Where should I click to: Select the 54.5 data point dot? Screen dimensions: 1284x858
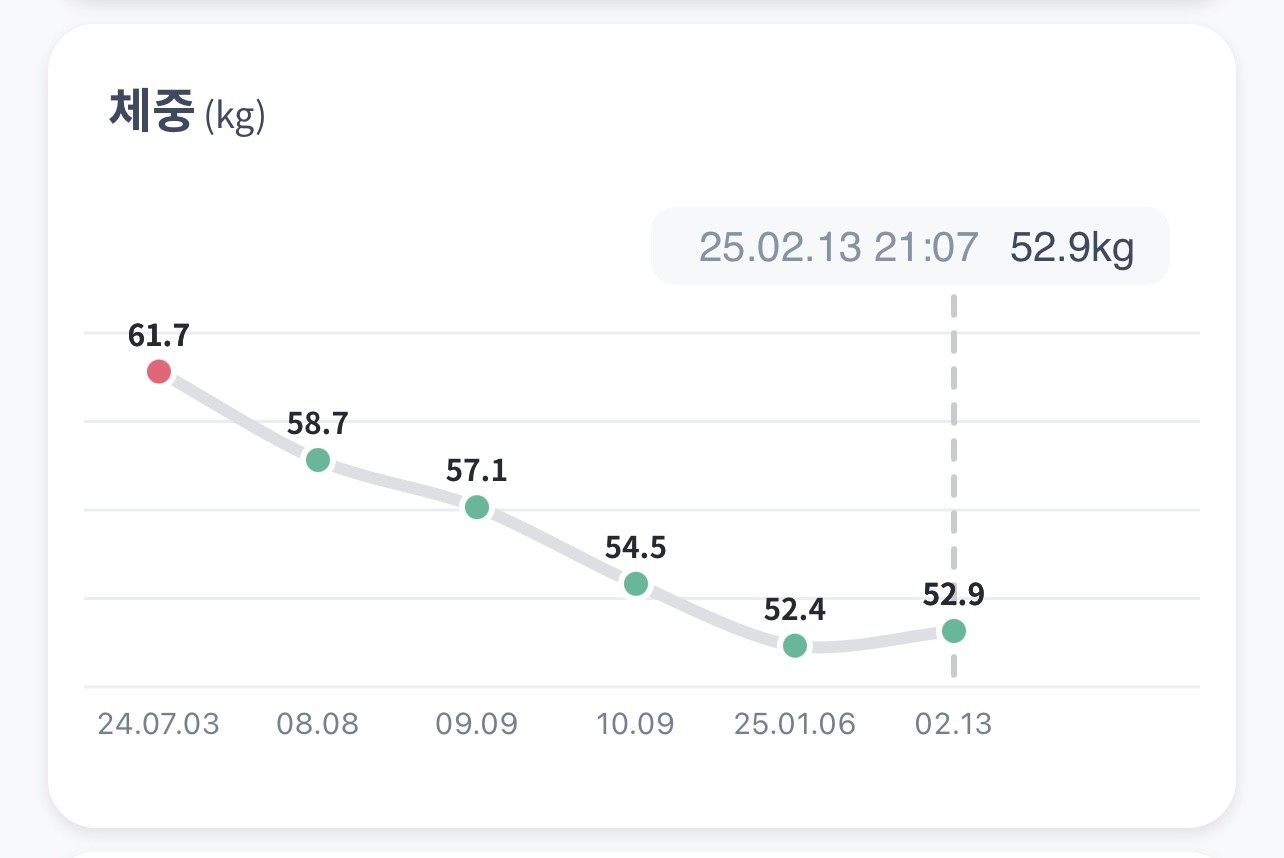point(636,584)
